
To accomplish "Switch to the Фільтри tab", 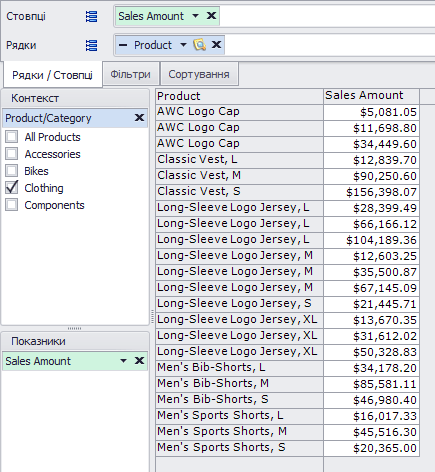I will tap(130, 74).
